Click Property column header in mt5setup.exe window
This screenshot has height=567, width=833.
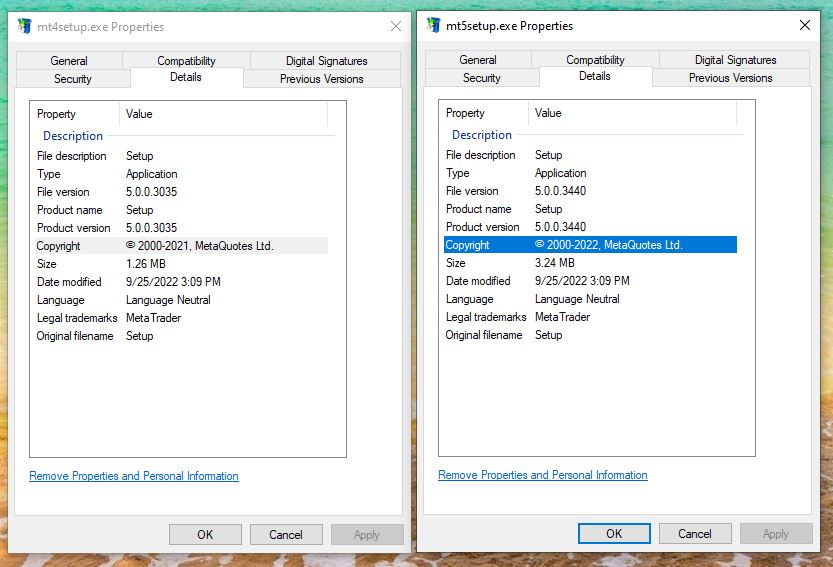click(484, 113)
